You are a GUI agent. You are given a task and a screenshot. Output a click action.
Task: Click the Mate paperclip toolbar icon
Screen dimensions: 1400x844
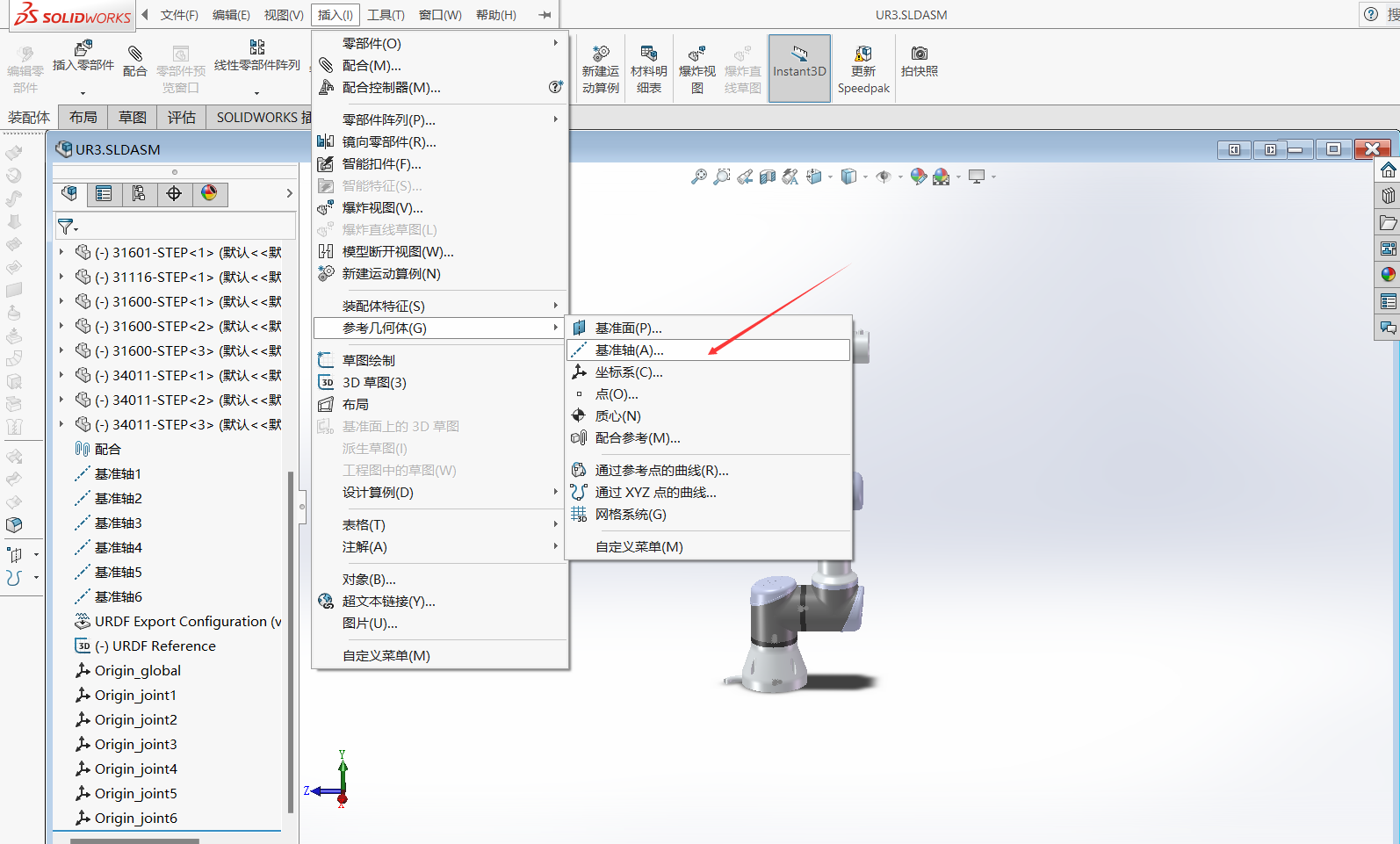(135, 54)
